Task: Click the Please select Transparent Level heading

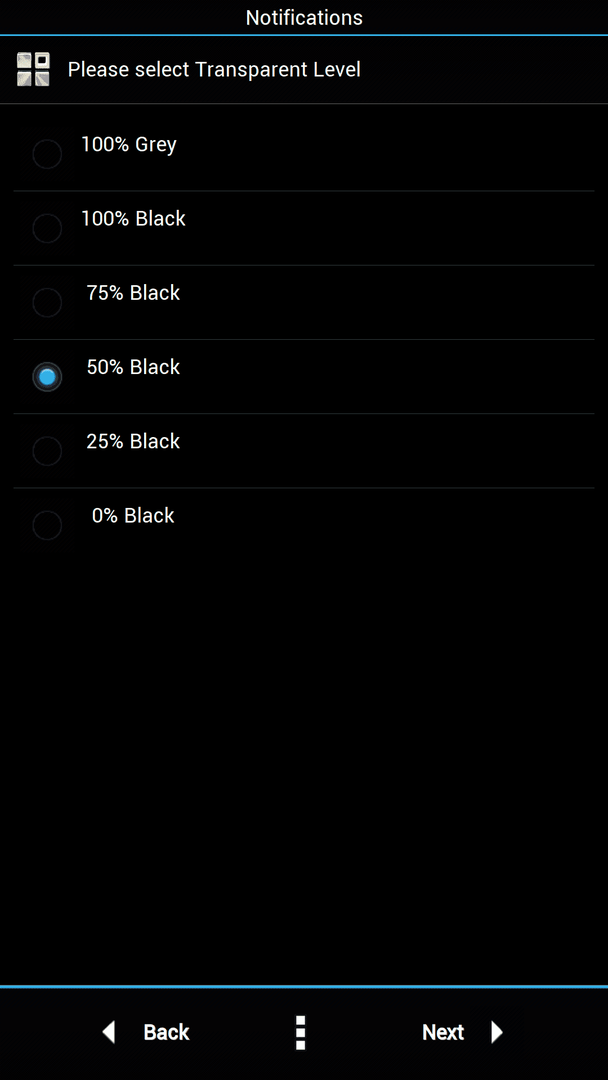Action: click(x=214, y=70)
